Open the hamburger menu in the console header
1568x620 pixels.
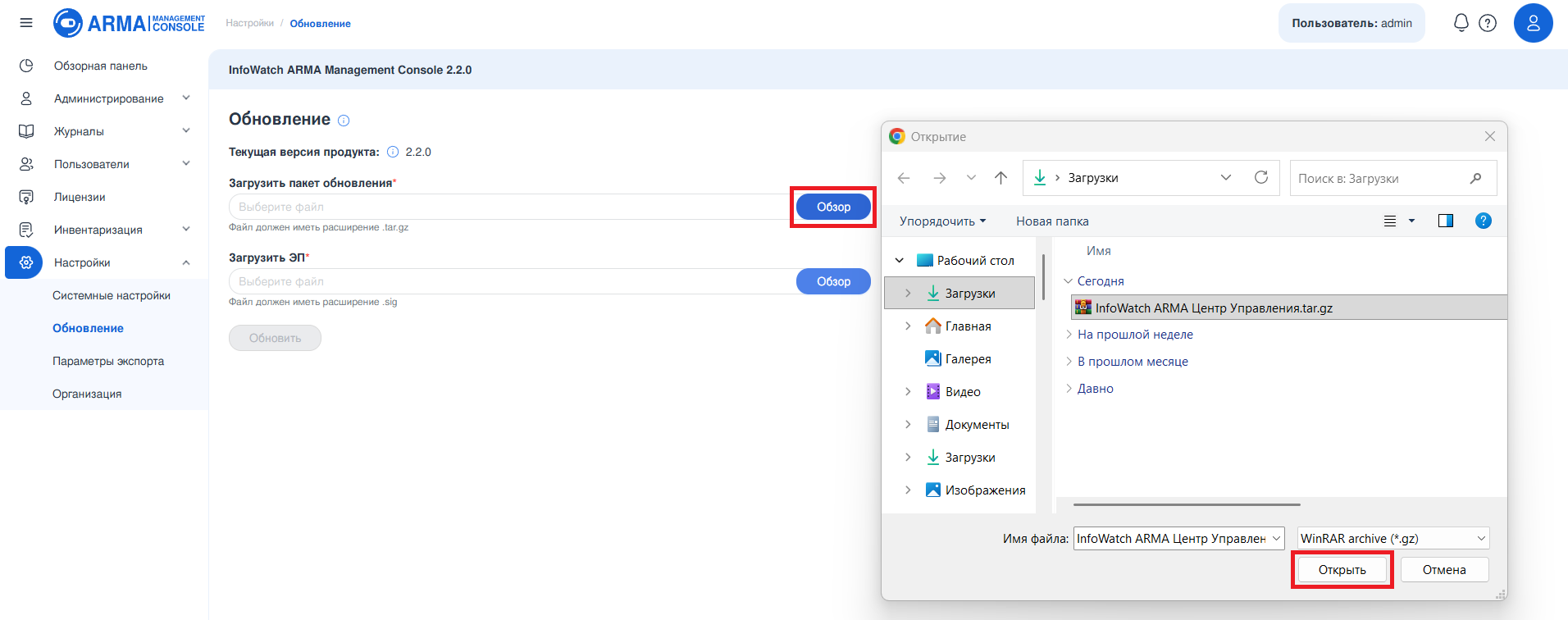coord(26,23)
